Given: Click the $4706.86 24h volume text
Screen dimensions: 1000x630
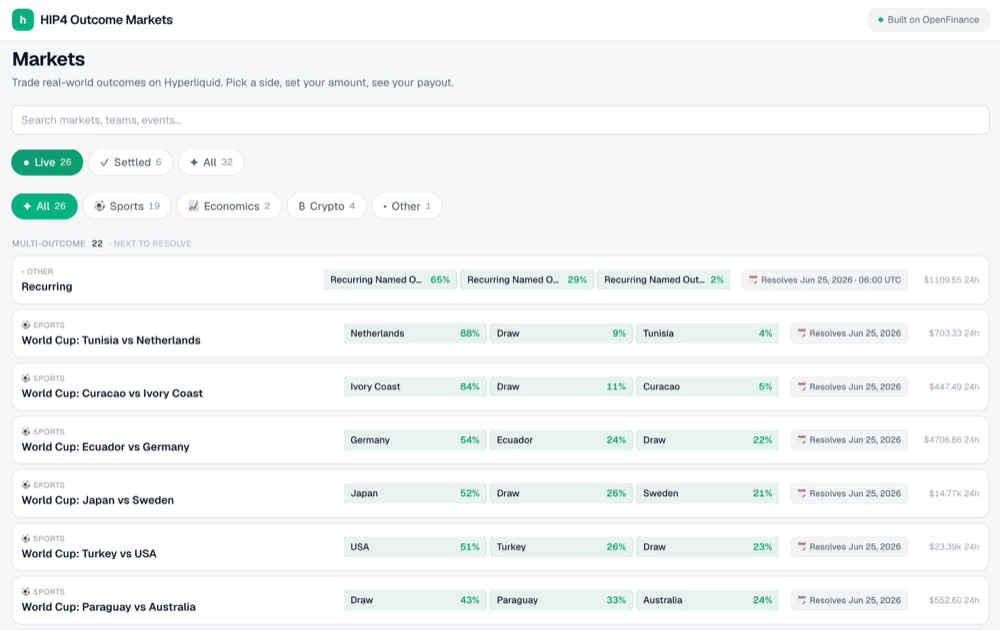Looking at the screenshot, I should point(951,440).
